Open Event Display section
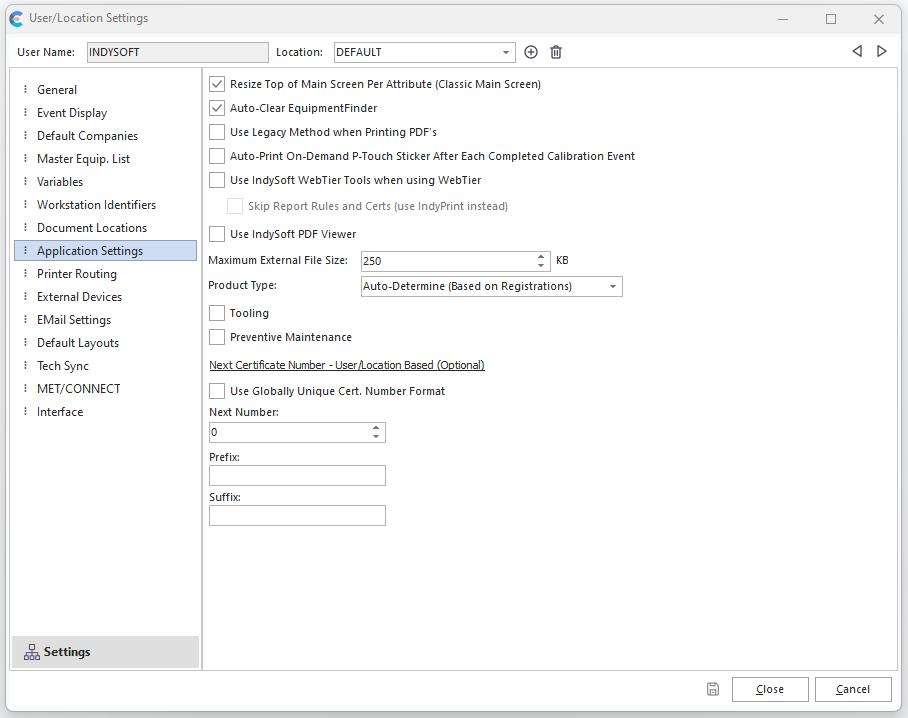Screen dimensions: 908x718 105,113
